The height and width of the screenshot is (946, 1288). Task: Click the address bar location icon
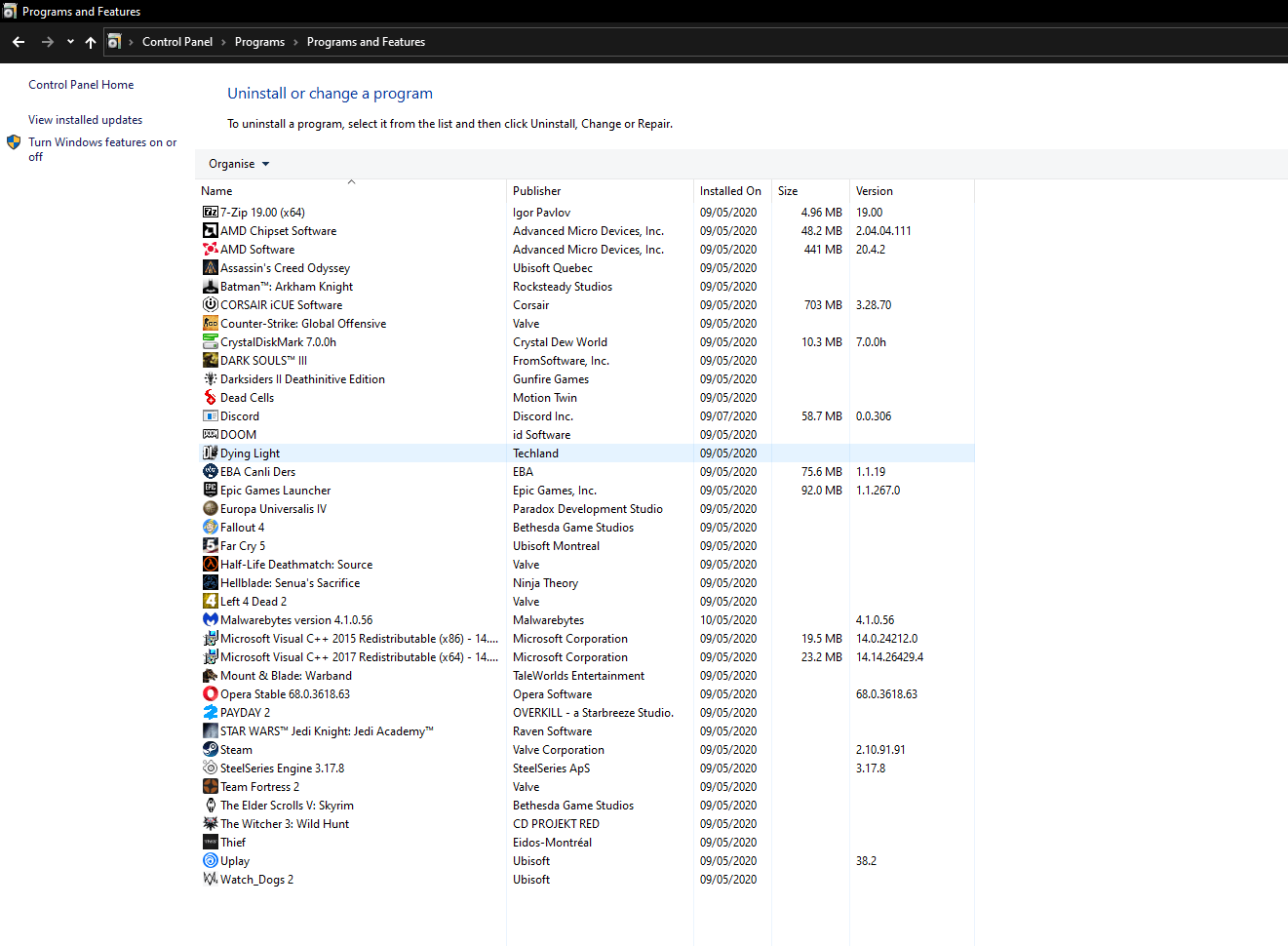click(x=114, y=42)
